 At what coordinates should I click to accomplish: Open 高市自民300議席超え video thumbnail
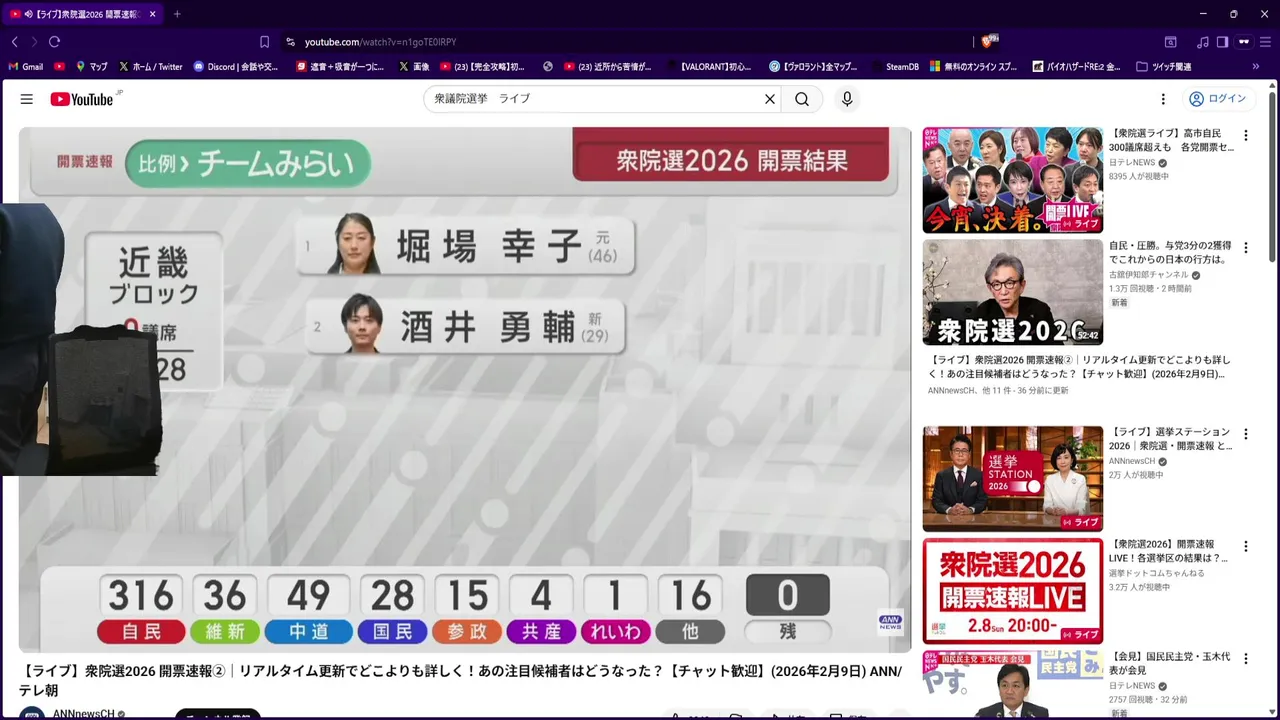point(1012,180)
